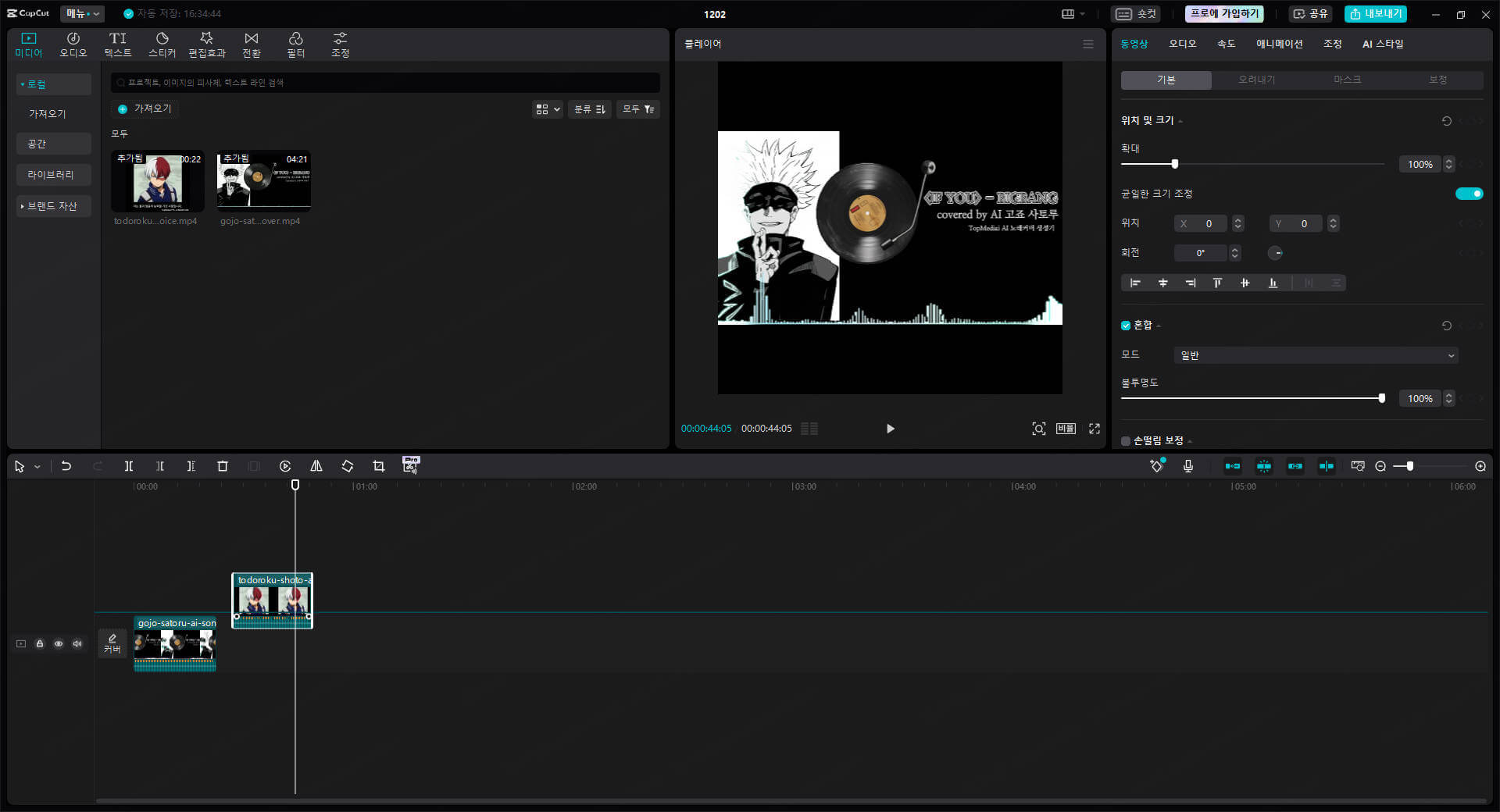The height and width of the screenshot is (812, 1500).
Task: Open the 전환 (transitions) panel
Action: 252,45
